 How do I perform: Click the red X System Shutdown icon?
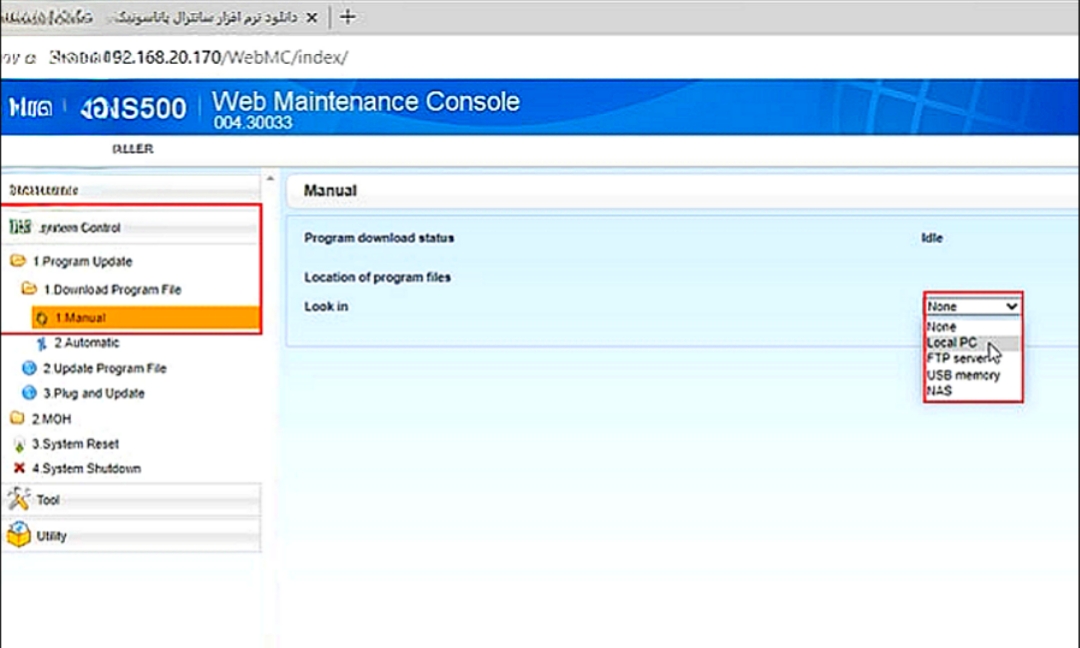(x=19, y=468)
